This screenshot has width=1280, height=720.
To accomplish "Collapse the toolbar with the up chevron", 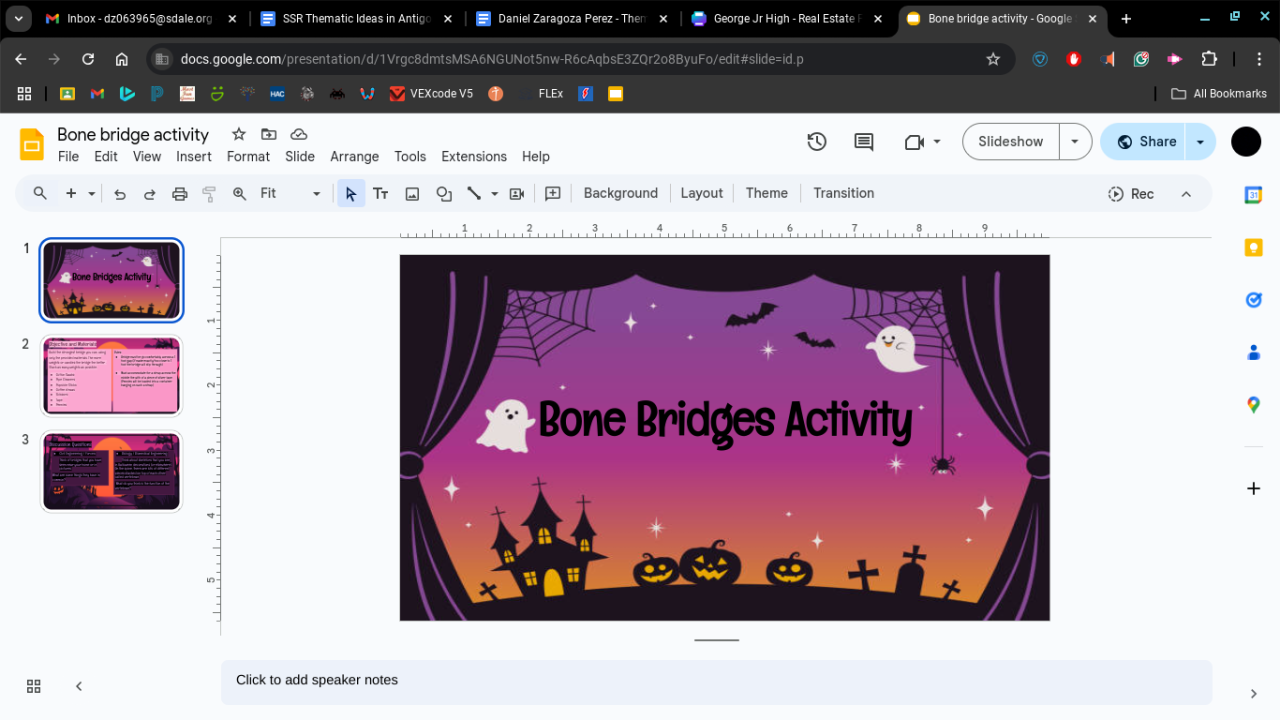I will [x=1186, y=194].
